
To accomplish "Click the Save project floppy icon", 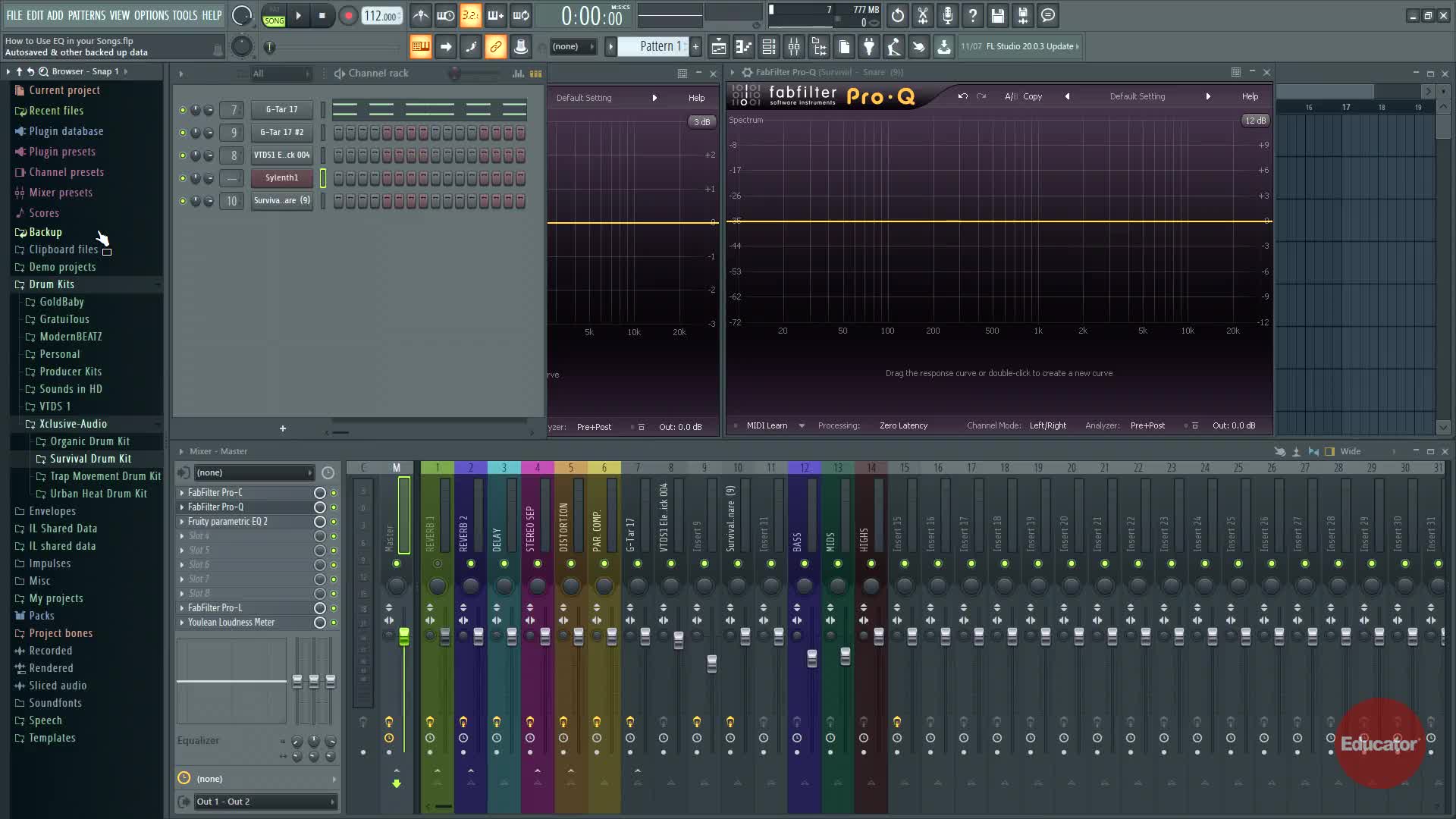I will [x=997, y=15].
